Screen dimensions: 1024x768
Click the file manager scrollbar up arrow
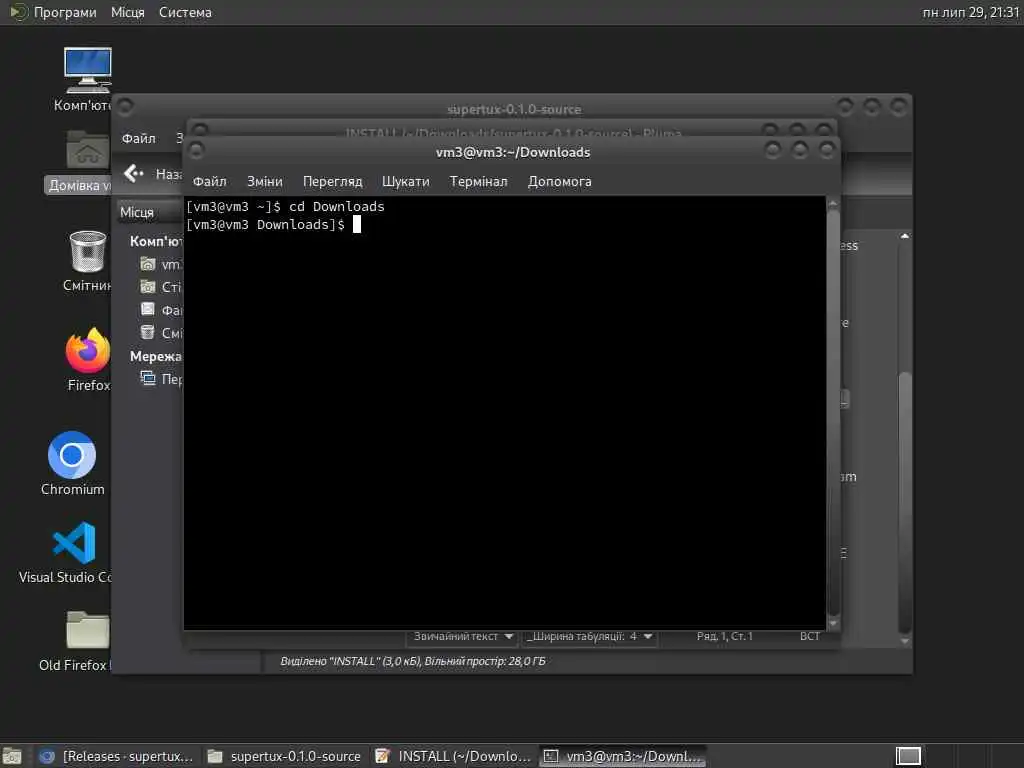point(904,236)
